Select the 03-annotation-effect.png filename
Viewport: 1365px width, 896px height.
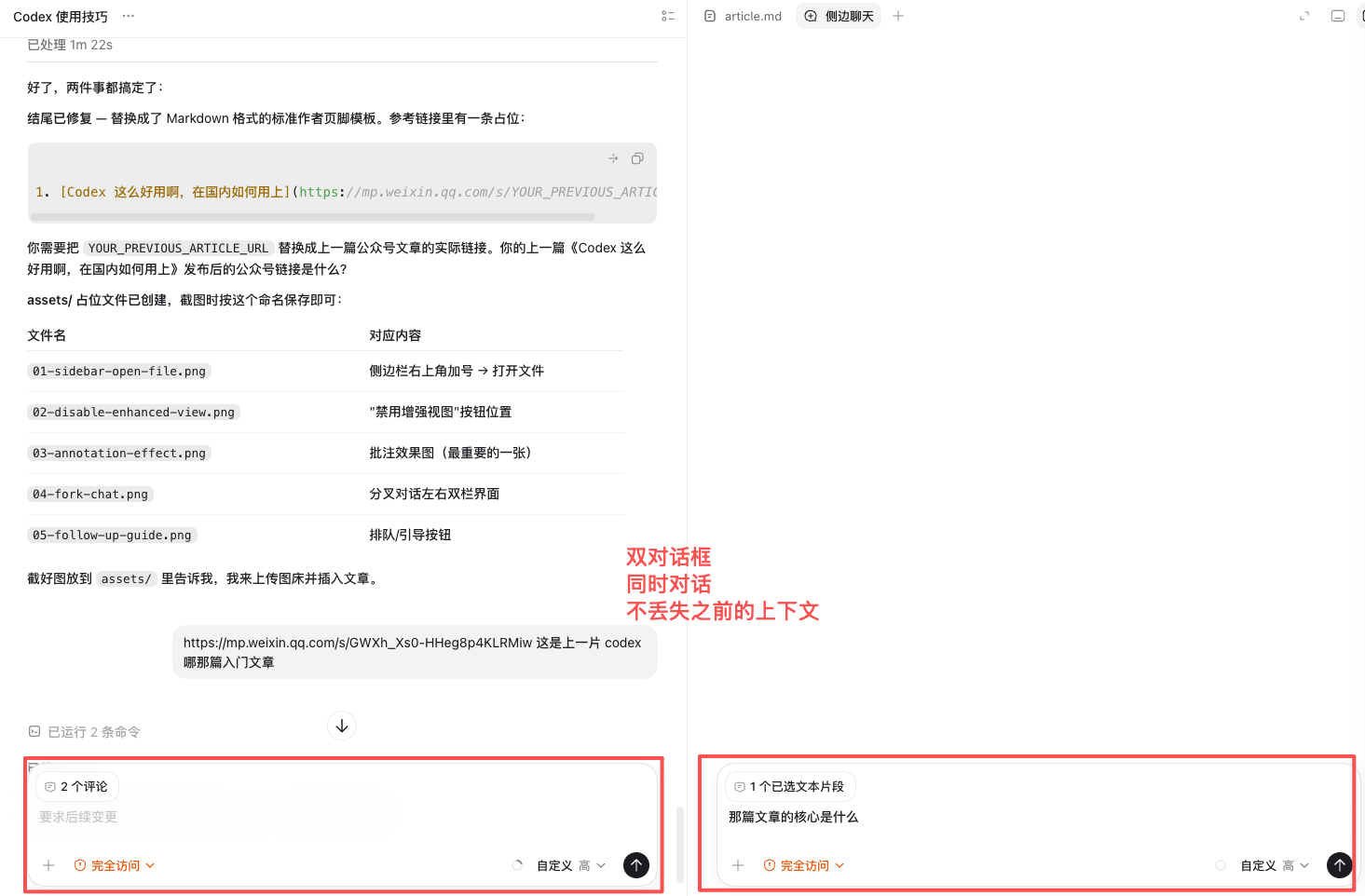(x=119, y=453)
